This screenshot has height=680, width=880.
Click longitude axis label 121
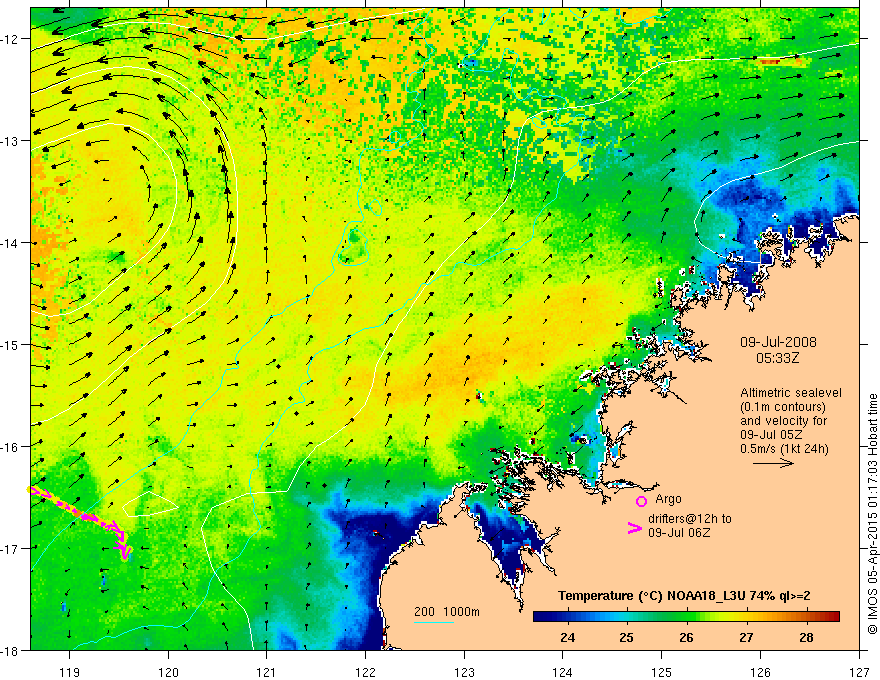(267, 673)
